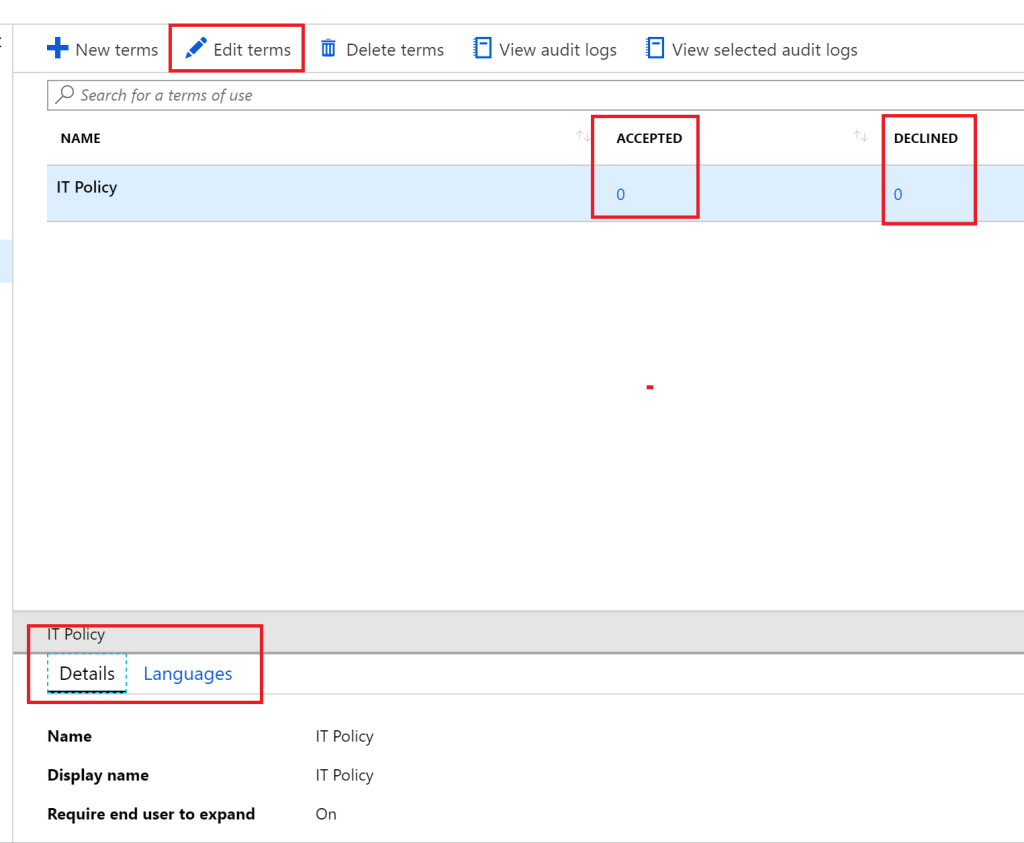Open the Accepted count link for IT Policy

tap(620, 195)
